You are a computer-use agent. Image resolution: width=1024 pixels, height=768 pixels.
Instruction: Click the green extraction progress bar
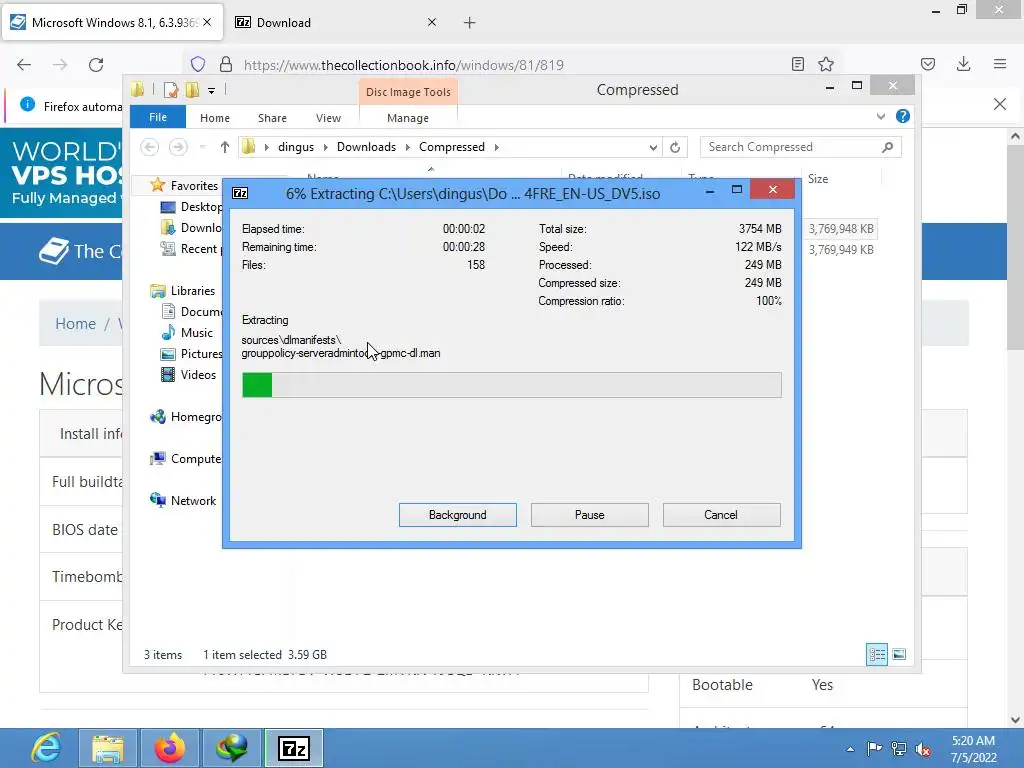pos(511,385)
